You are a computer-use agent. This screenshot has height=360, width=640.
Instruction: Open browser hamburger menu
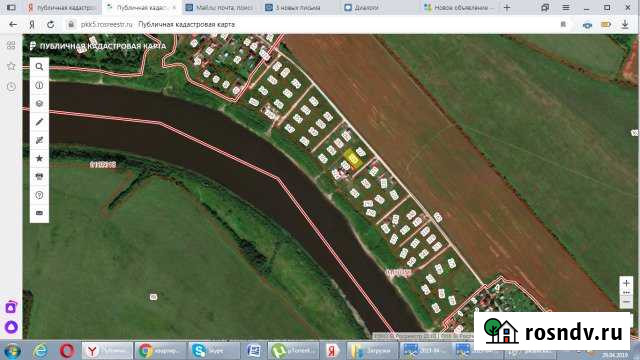[x=566, y=7]
